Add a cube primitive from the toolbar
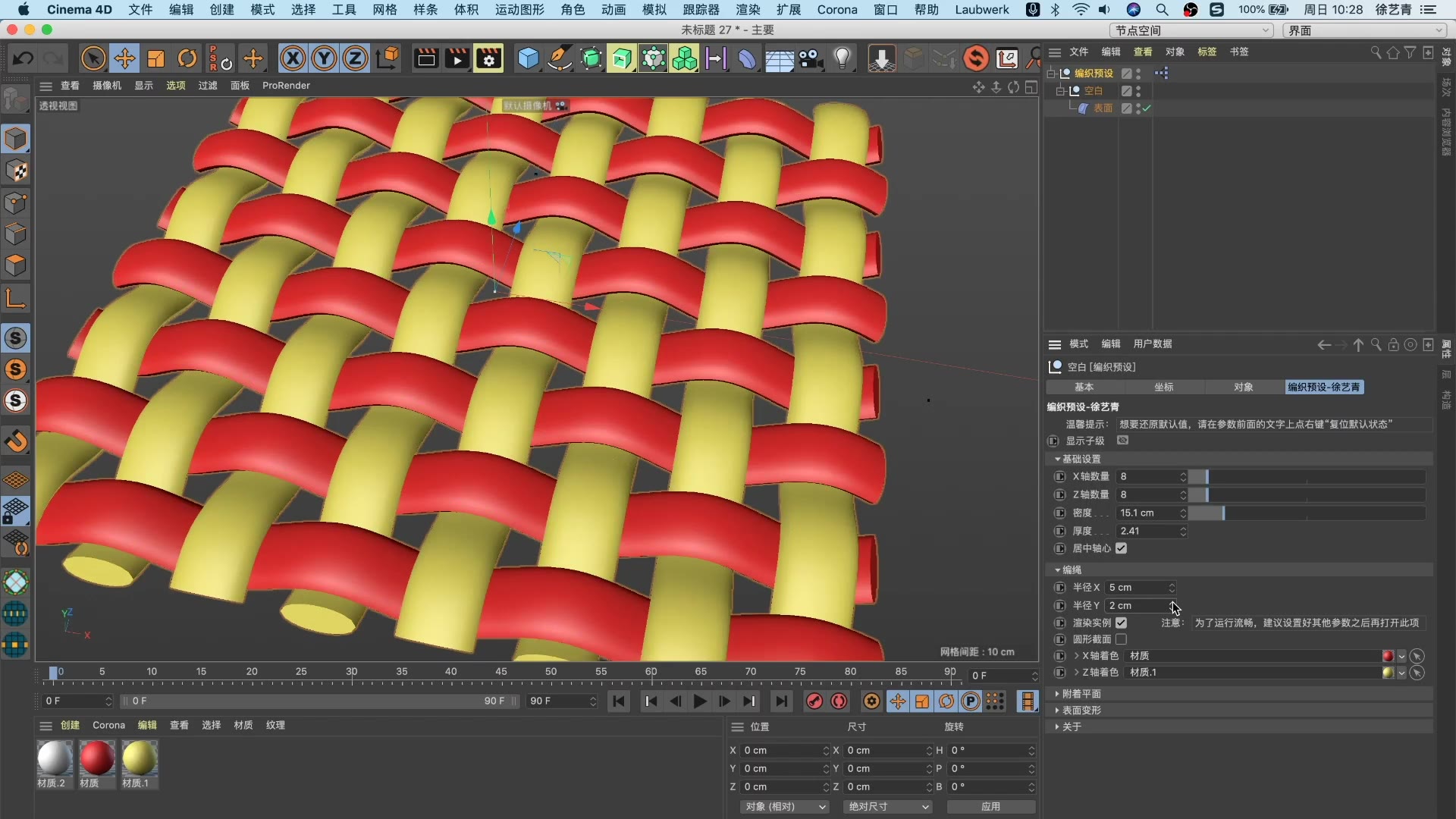 tap(529, 58)
